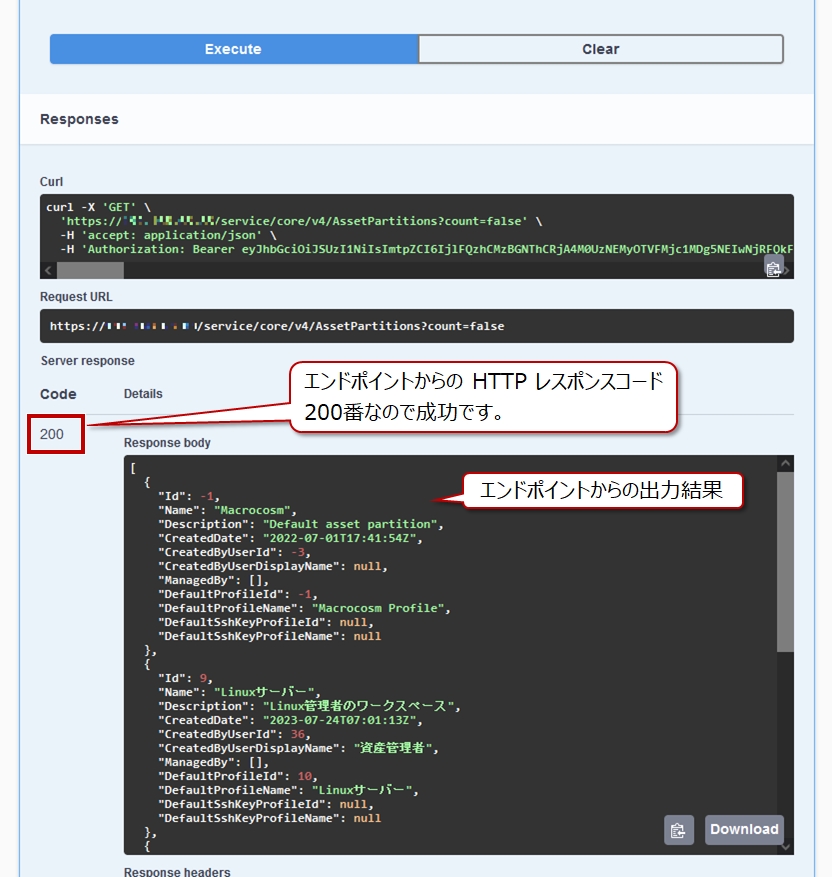Click the "Macrocosm Profile" value
The width and height of the screenshot is (832, 877).
pyautogui.click(x=378, y=609)
